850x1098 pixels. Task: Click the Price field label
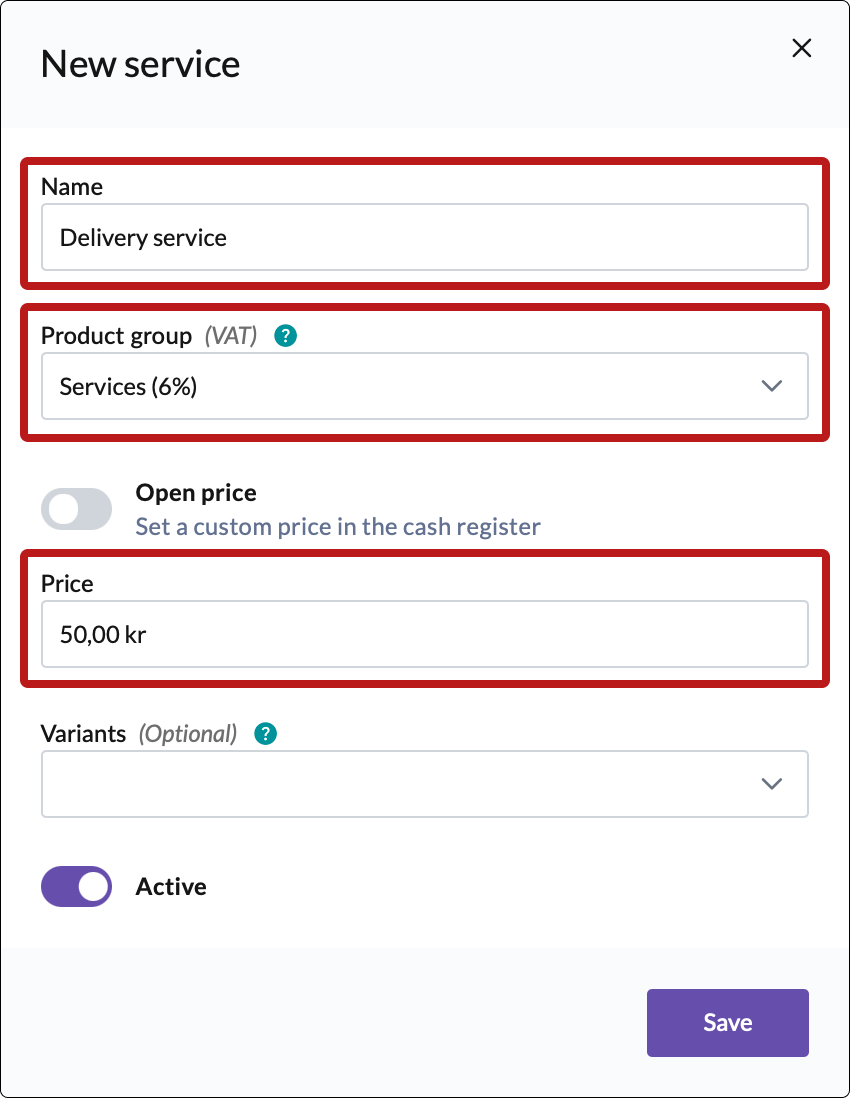tap(67, 584)
